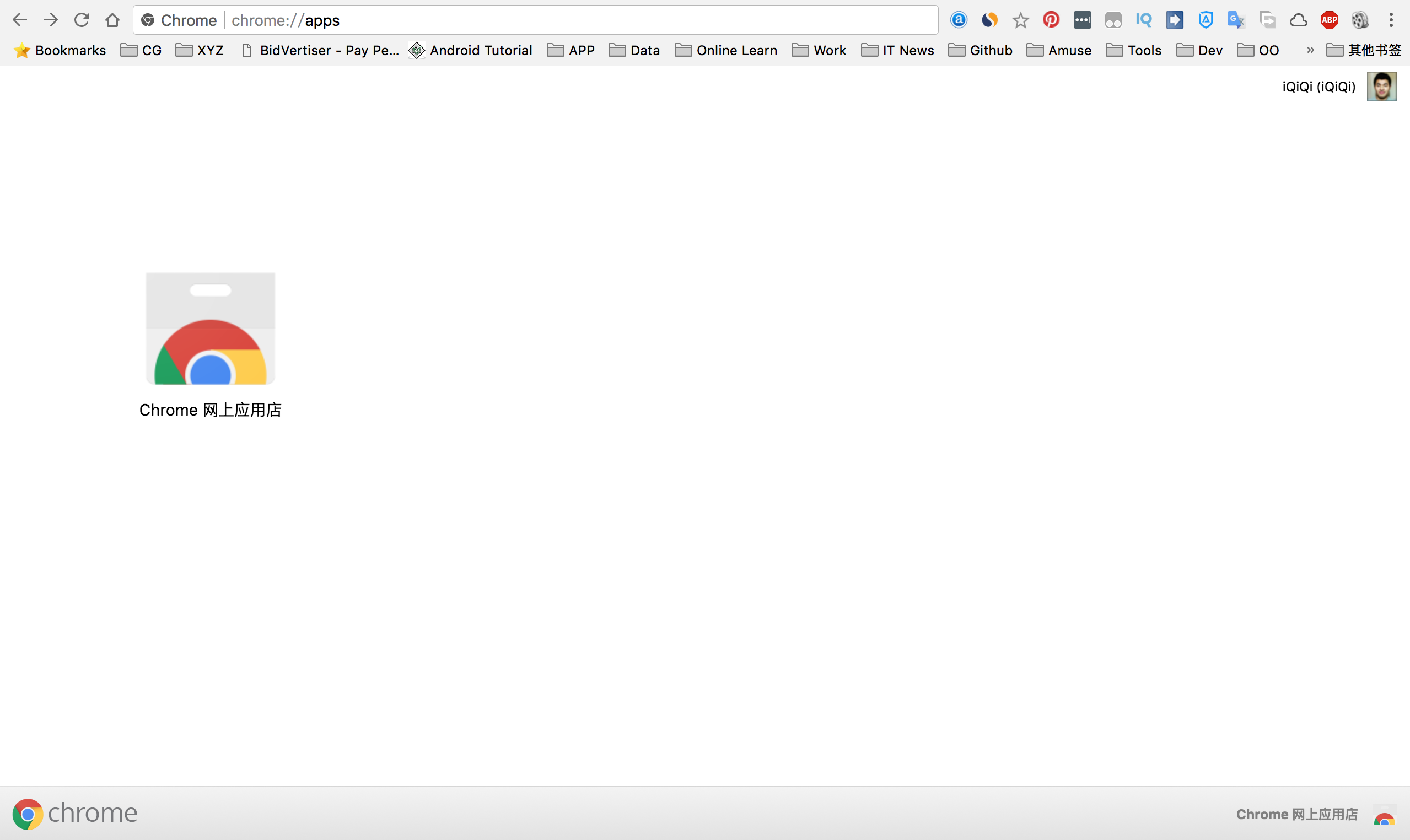Viewport: 1410px width, 840px height.
Task: Open the blue shield AdGuard extension
Action: [1206, 20]
